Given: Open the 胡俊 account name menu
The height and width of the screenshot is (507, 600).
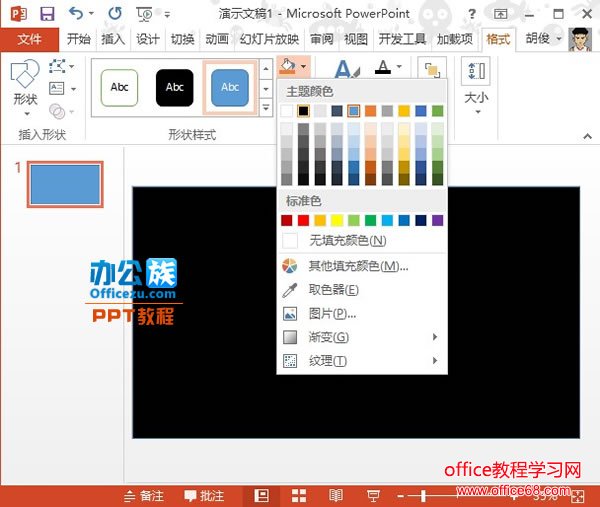Looking at the screenshot, I should pyautogui.click(x=543, y=39).
